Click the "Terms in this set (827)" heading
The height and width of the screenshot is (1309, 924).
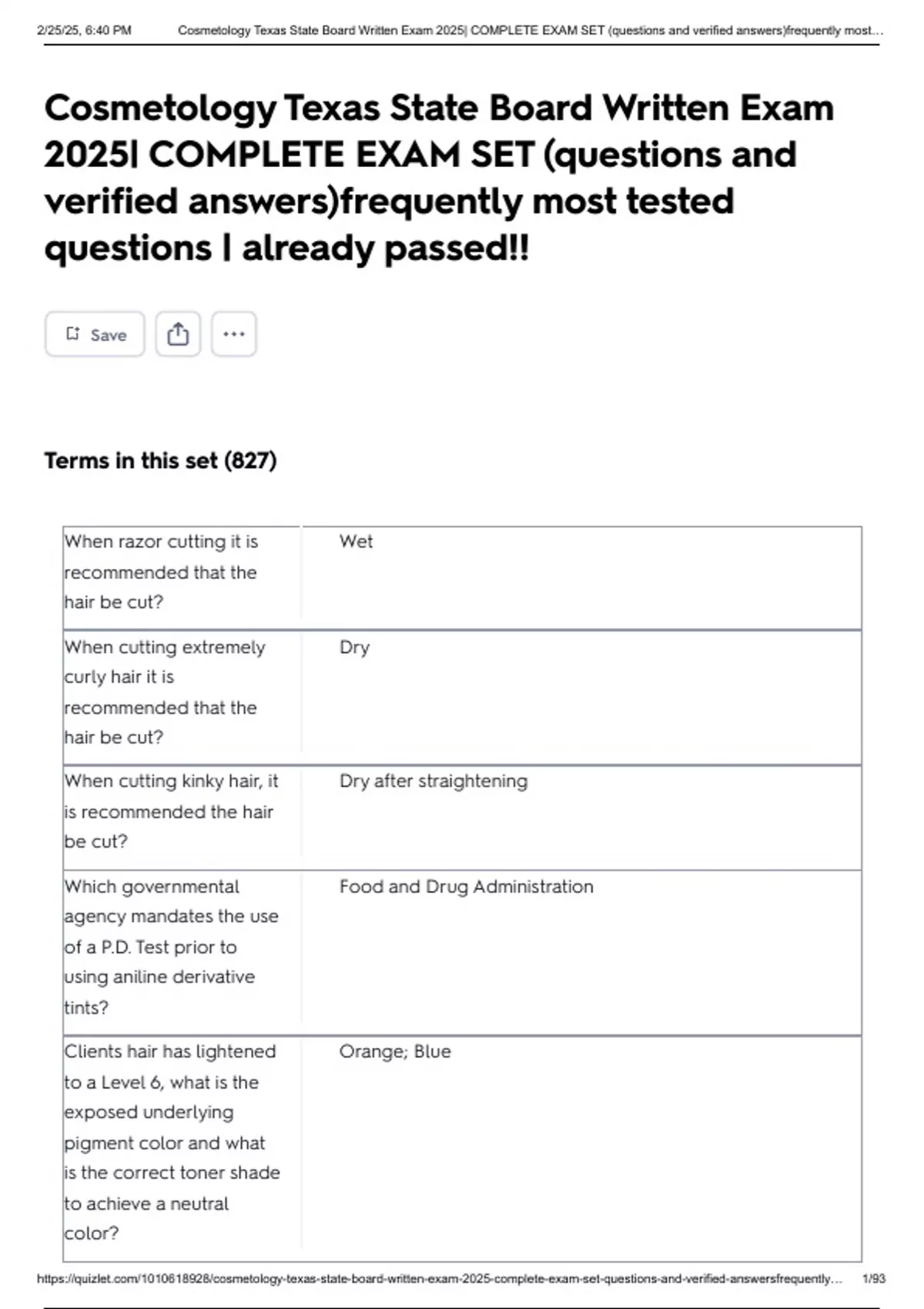(160, 460)
